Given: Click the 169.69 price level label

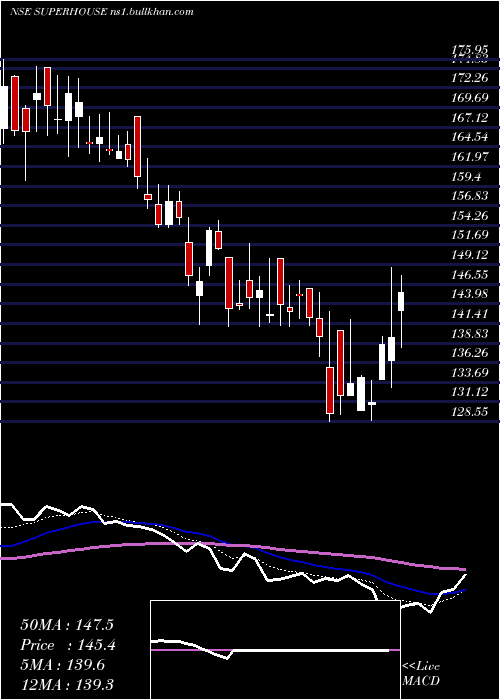Looking at the screenshot, I should [470, 98].
